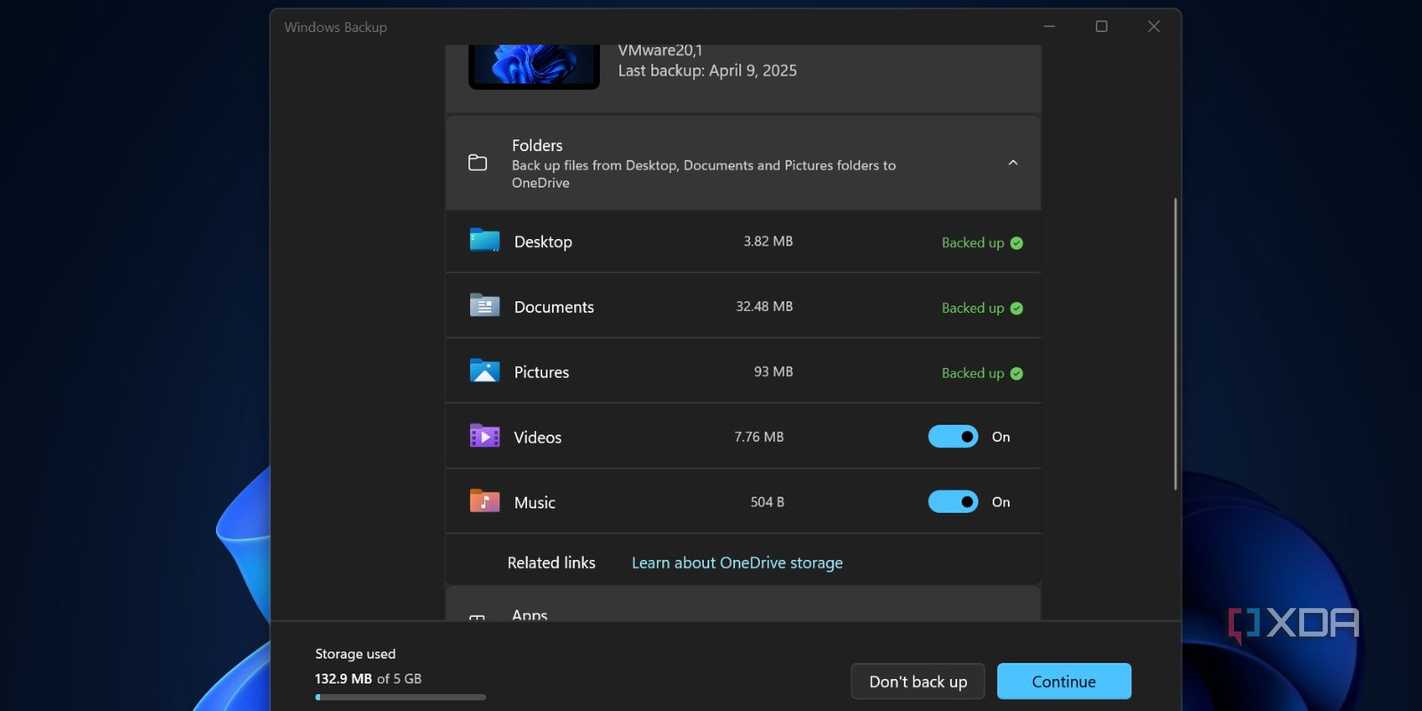Click the Storage used label
Image resolution: width=1422 pixels, height=711 pixels.
click(355, 654)
